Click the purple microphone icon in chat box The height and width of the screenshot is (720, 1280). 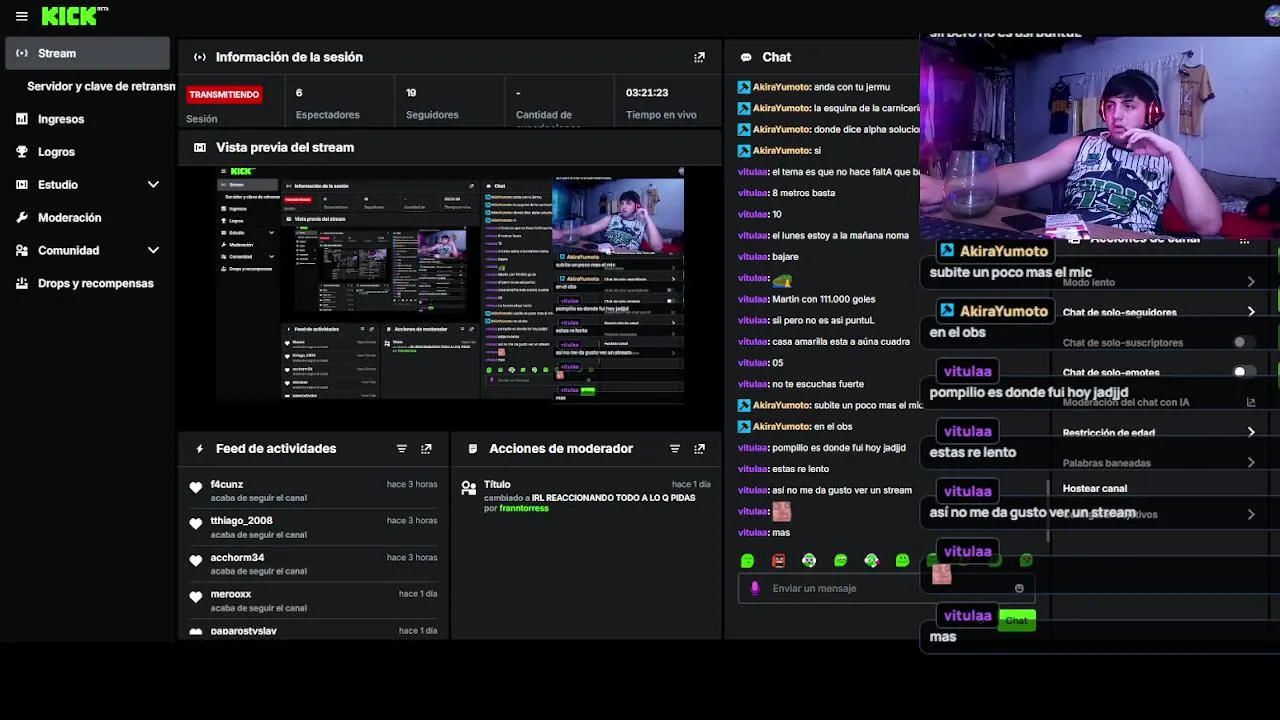tap(755, 588)
